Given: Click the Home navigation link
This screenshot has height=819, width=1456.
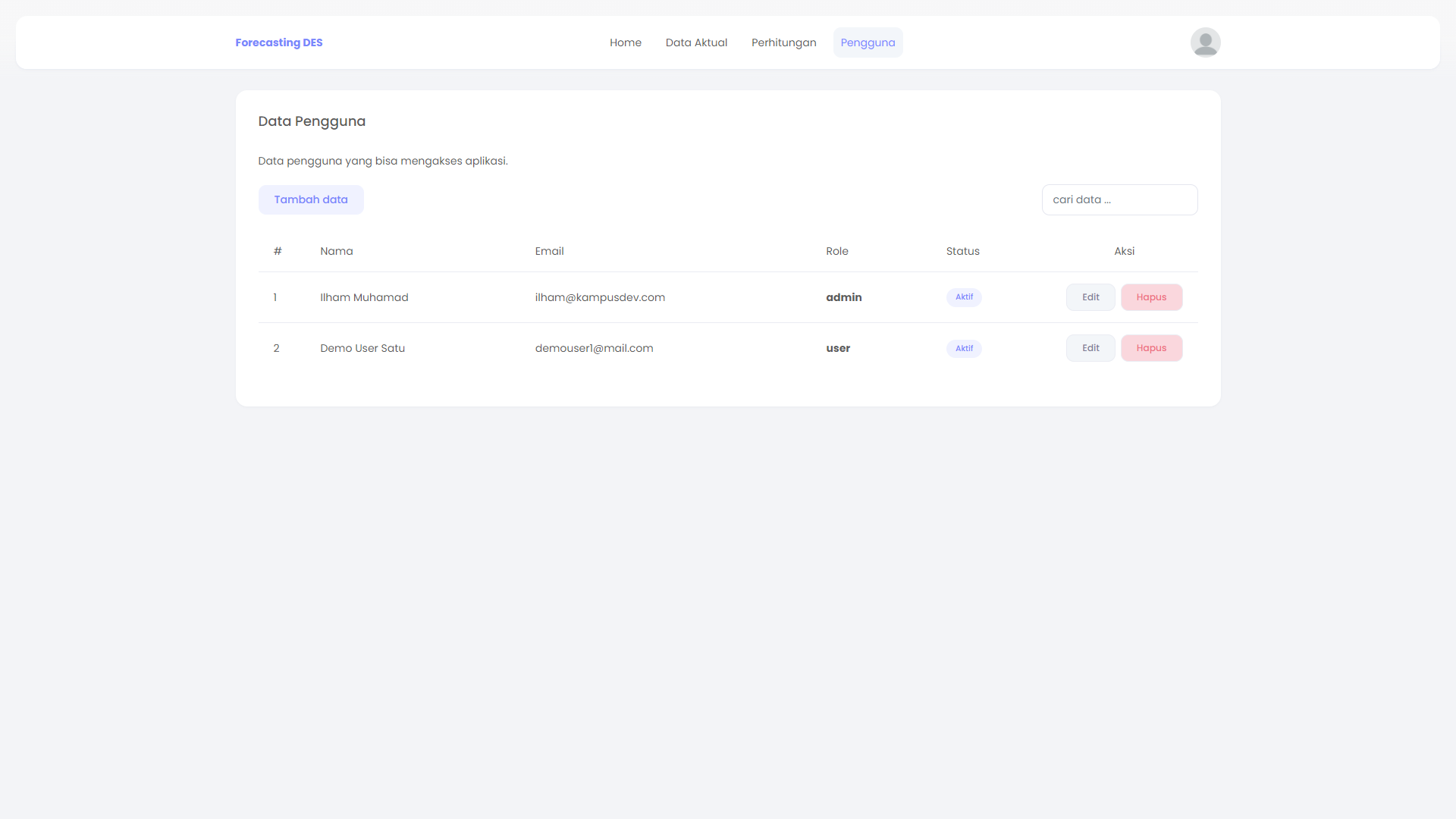Looking at the screenshot, I should (626, 42).
